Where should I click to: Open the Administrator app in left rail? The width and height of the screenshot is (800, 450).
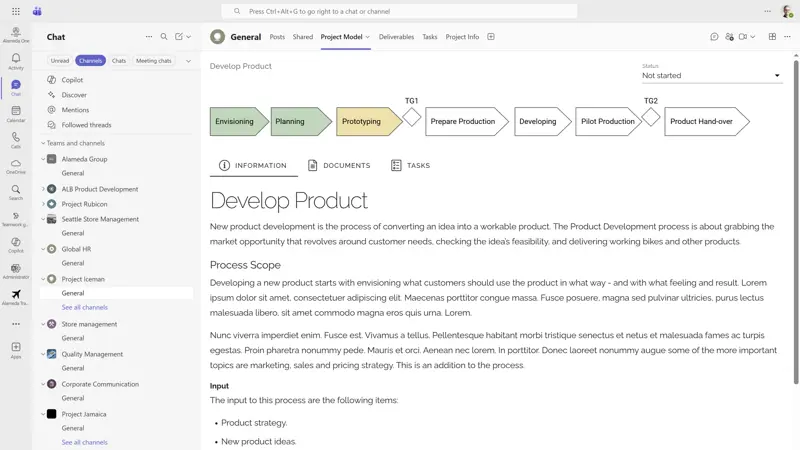(x=16, y=271)
